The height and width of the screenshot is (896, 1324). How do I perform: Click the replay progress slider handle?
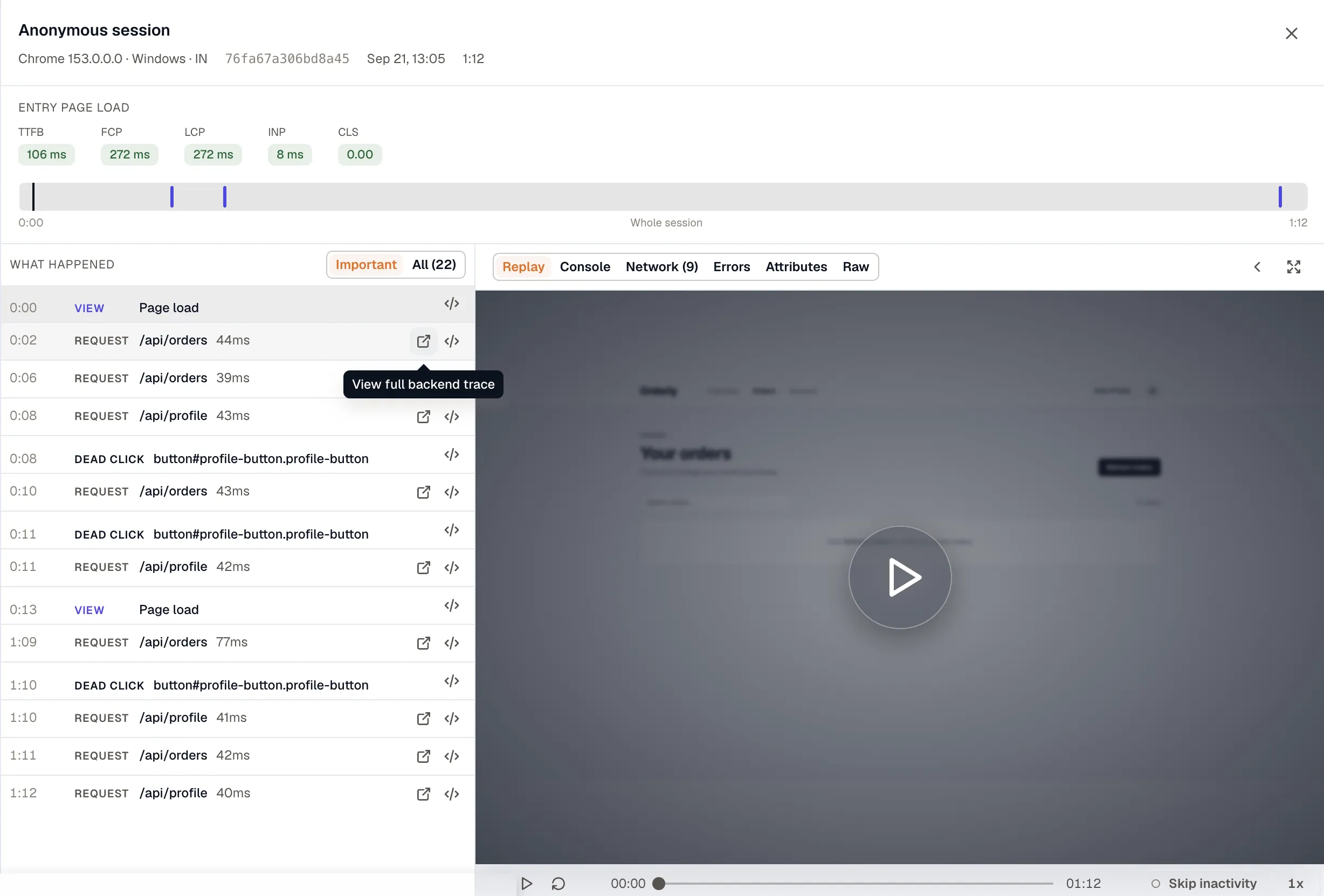click(659, 884)
